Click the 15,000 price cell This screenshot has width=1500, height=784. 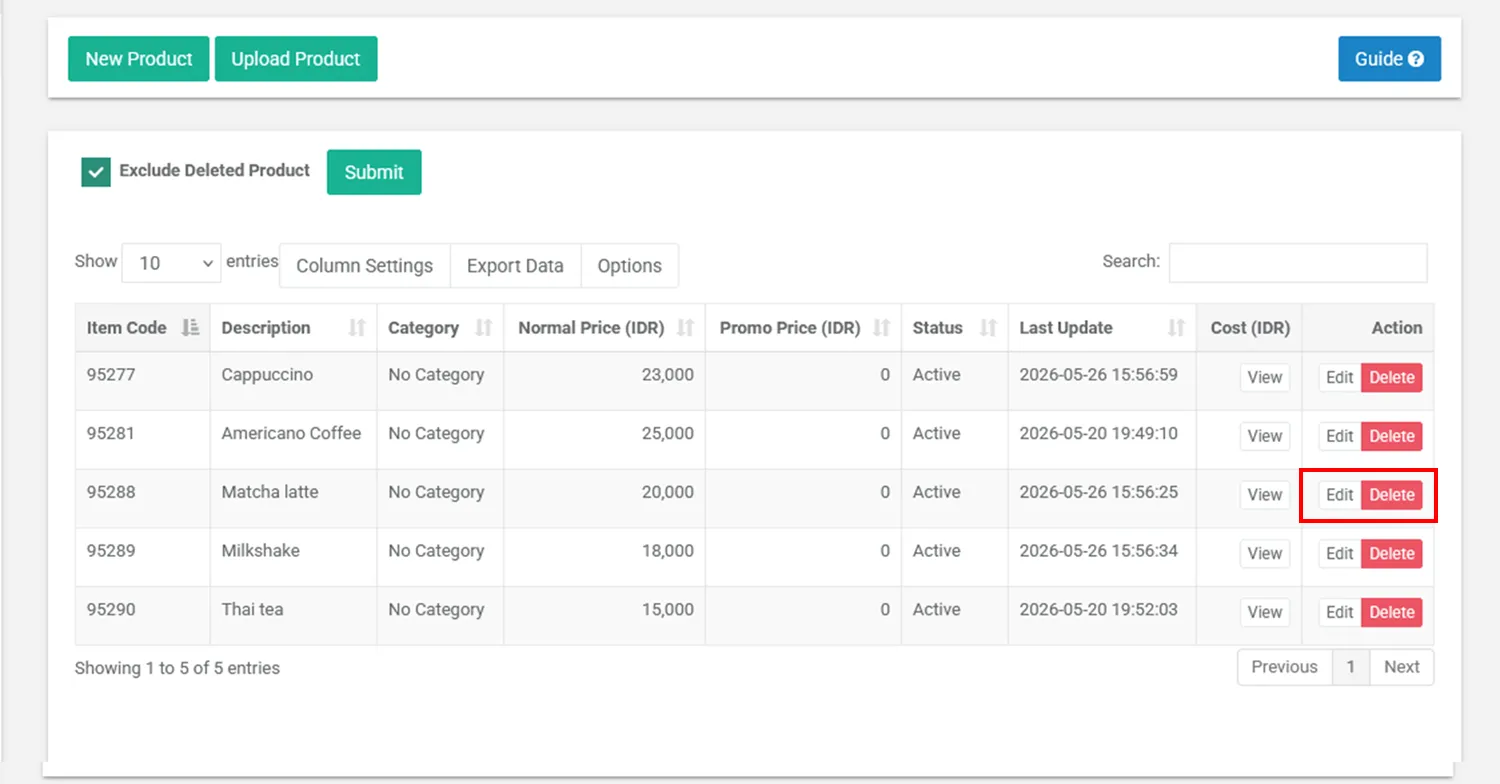[x=604, y=616]
